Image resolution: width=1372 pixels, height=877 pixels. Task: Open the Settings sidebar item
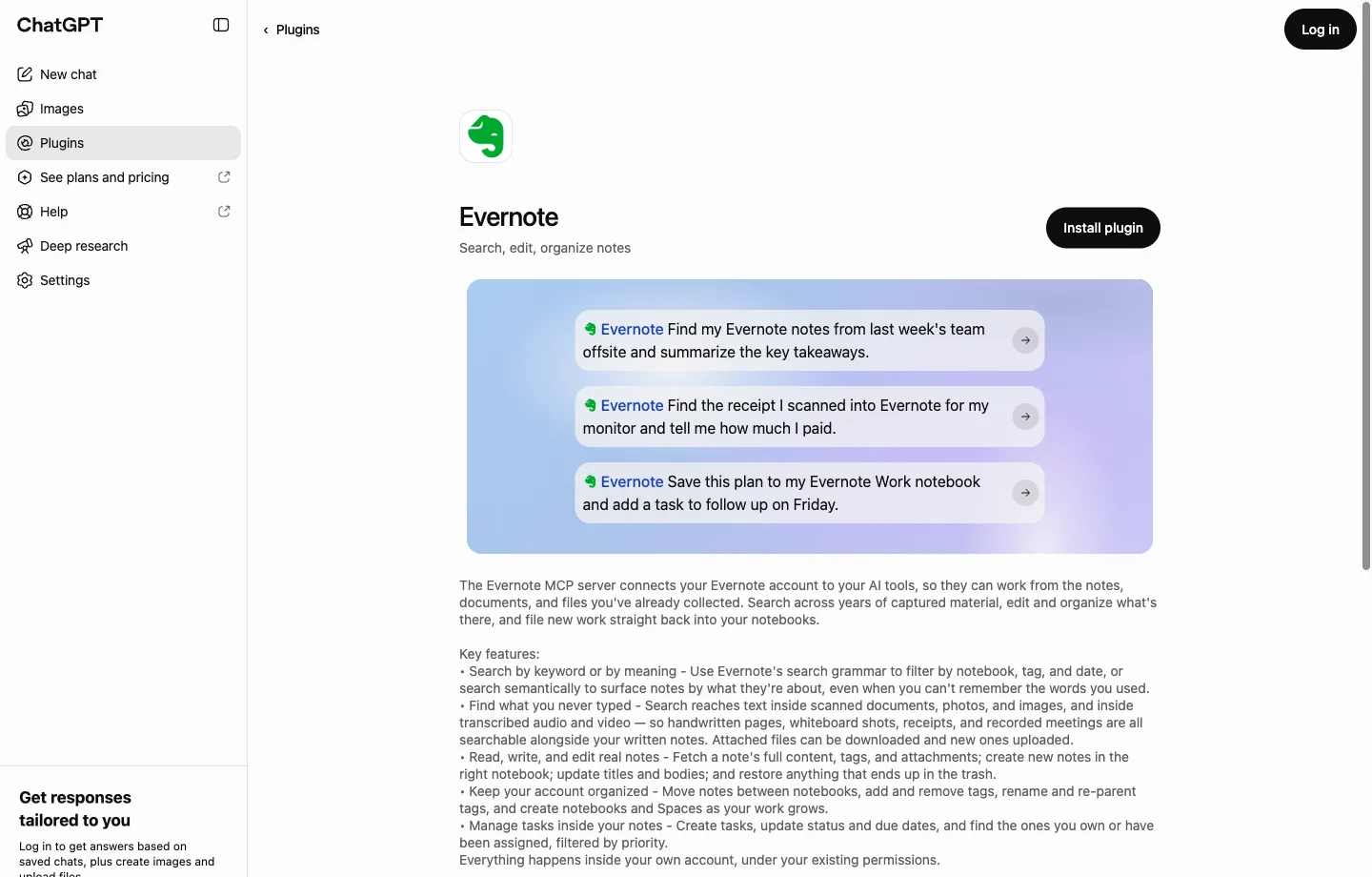point(123,280)
